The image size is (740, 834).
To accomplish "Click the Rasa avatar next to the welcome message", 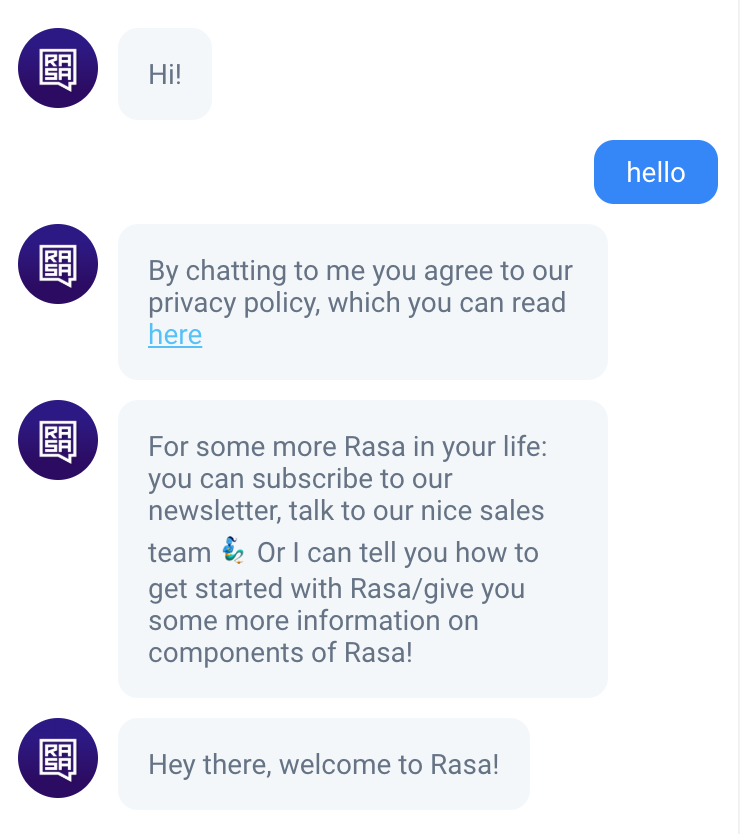I will coord(57,759).
